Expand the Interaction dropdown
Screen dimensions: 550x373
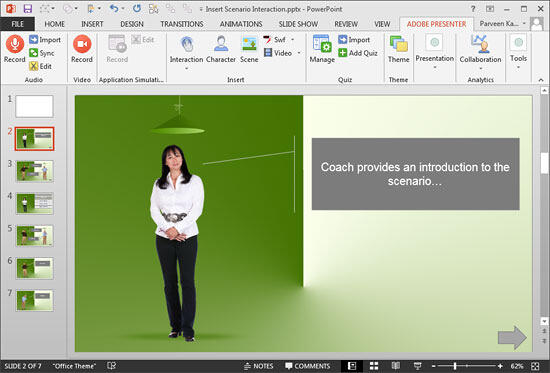(x=186, y=68)
